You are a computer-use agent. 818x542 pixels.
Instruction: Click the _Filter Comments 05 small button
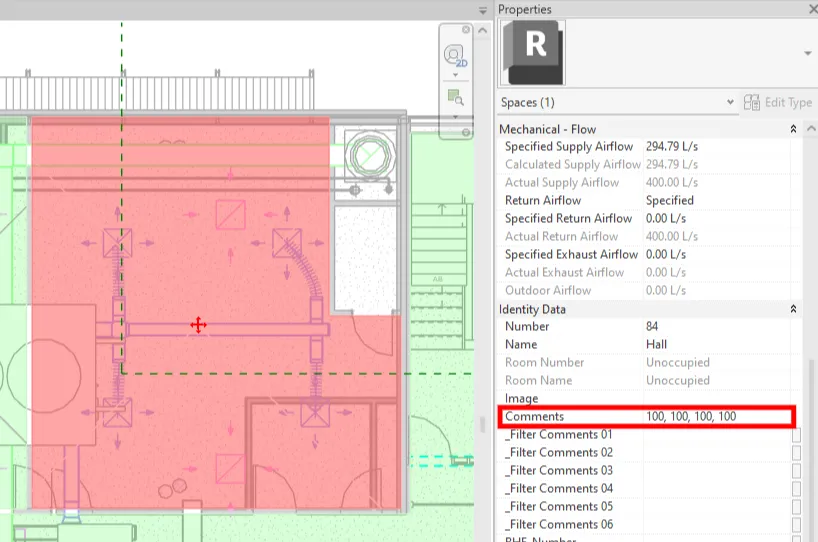click(x=796, y=507)
